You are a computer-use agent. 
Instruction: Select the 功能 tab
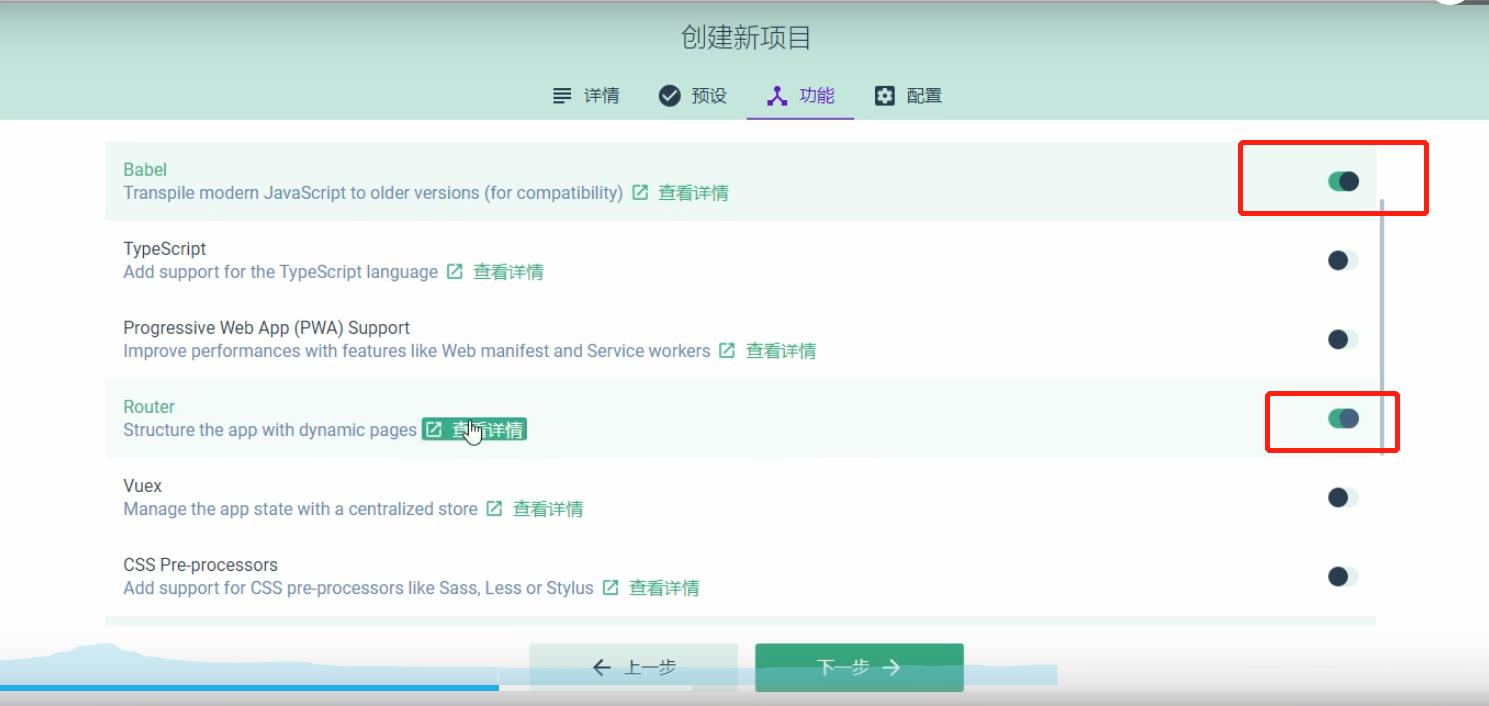coord(800,96)
